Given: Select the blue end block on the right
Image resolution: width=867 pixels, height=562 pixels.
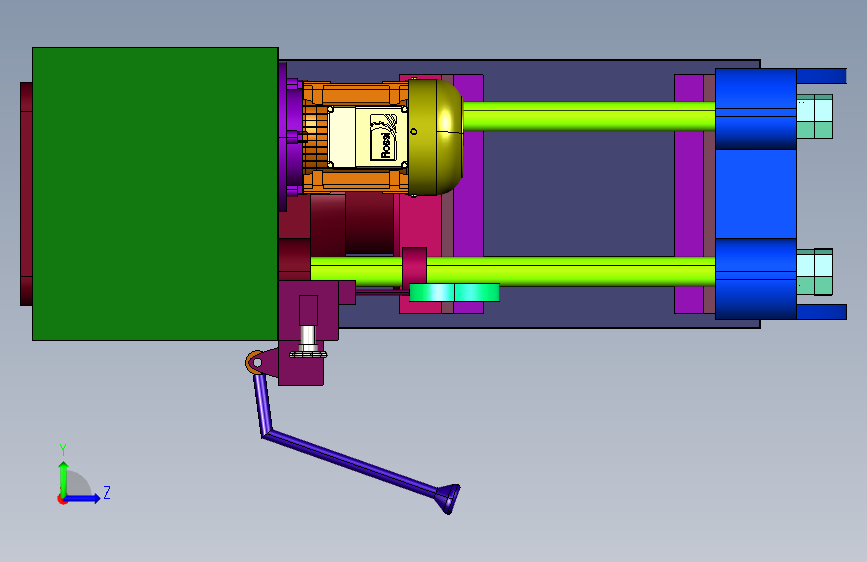Looking at the screenshot, I should (756, 194).
